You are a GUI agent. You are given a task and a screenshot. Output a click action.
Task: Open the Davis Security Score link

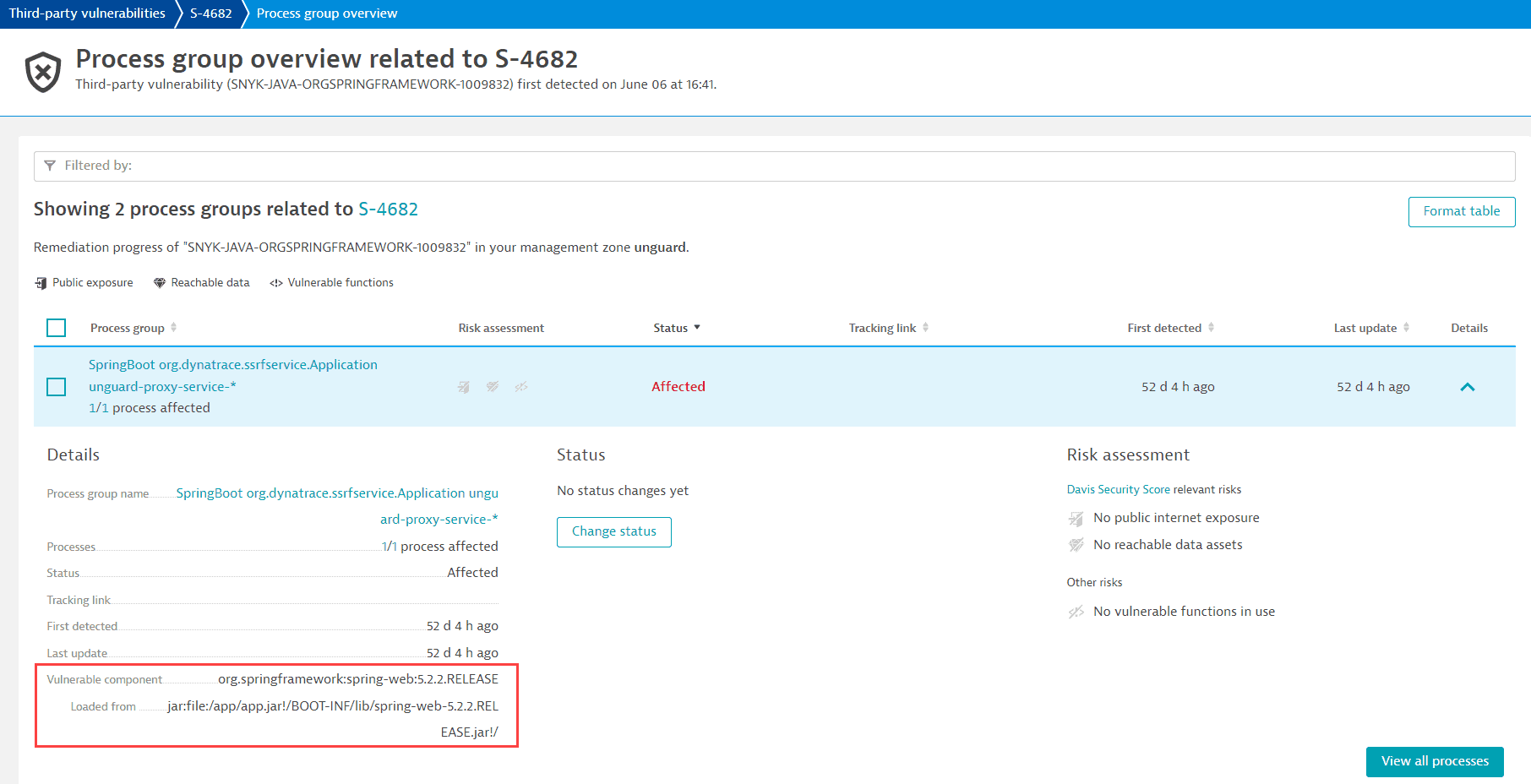(x=1118, y=490)
